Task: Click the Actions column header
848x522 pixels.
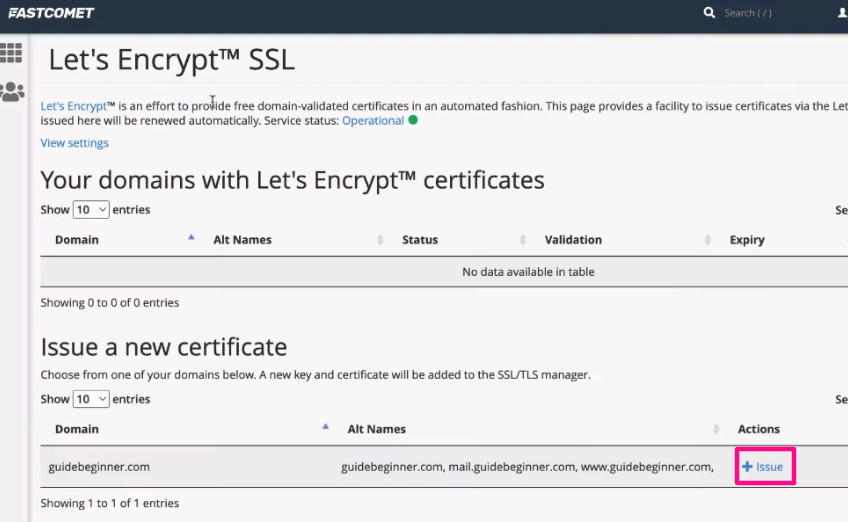Action: coord(758,429)
